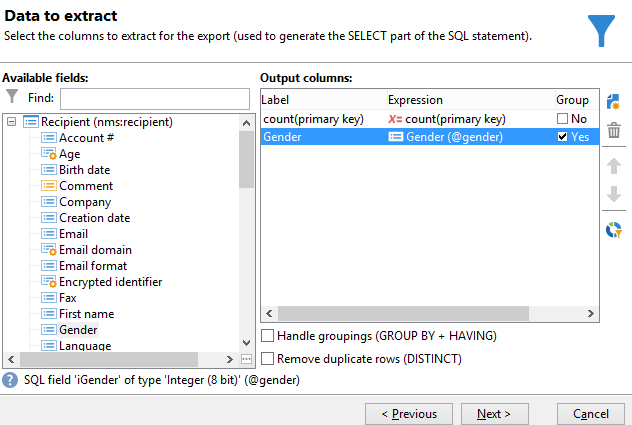This screenshot has height=425, width=632.
Task: Enable Remove duplicate rows (DISTINCT)
Action: [267, 358]
